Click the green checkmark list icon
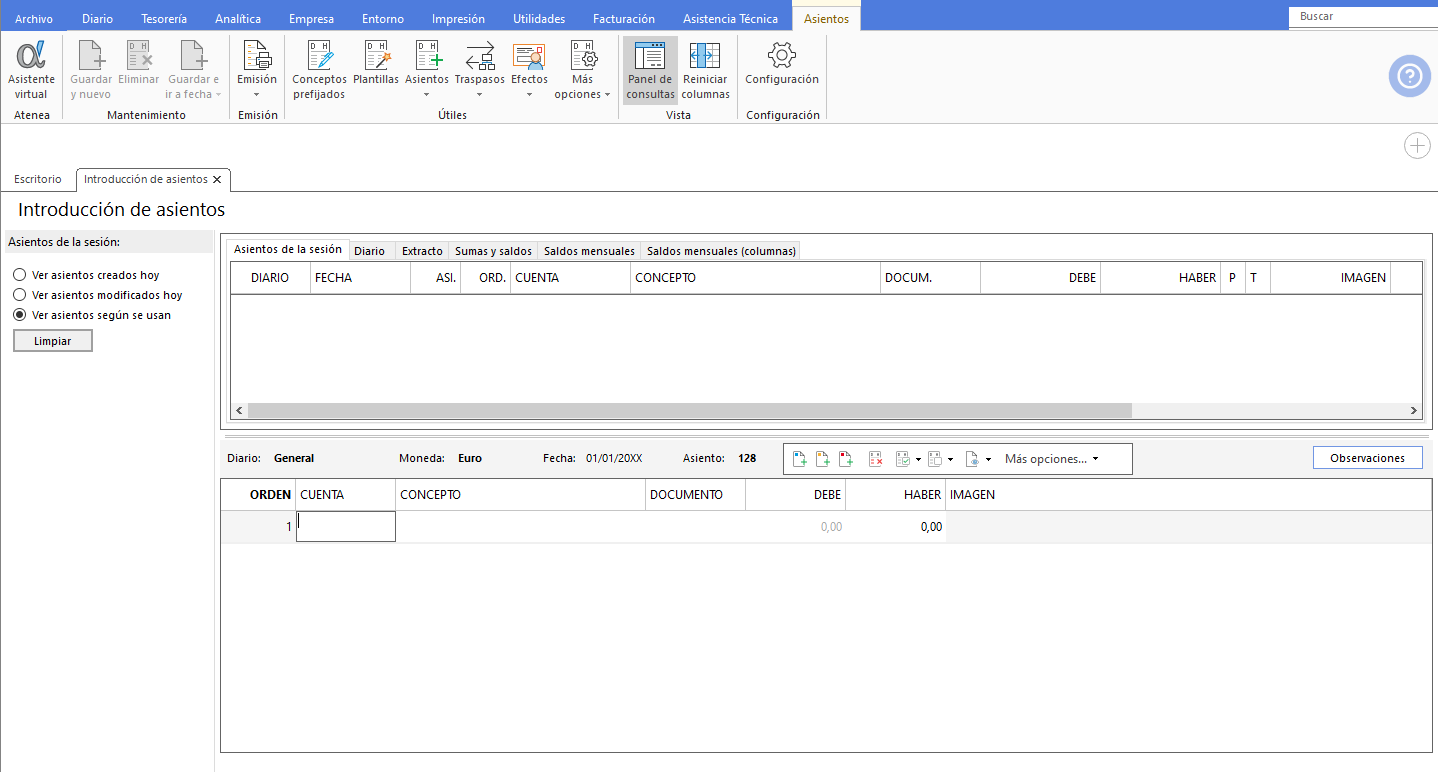Viewport: 1438px width, 772px height. point(904,459)
